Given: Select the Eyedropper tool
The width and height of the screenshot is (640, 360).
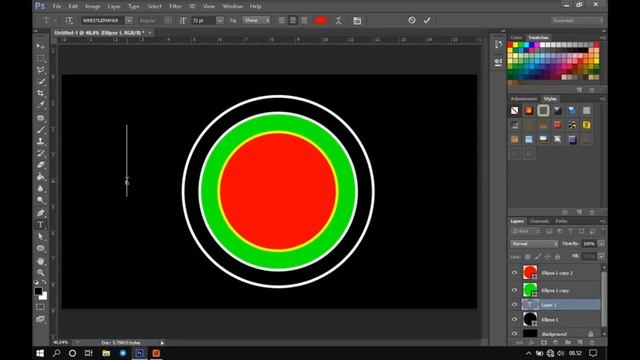Looking at the screenshot, I should point(40,105).
